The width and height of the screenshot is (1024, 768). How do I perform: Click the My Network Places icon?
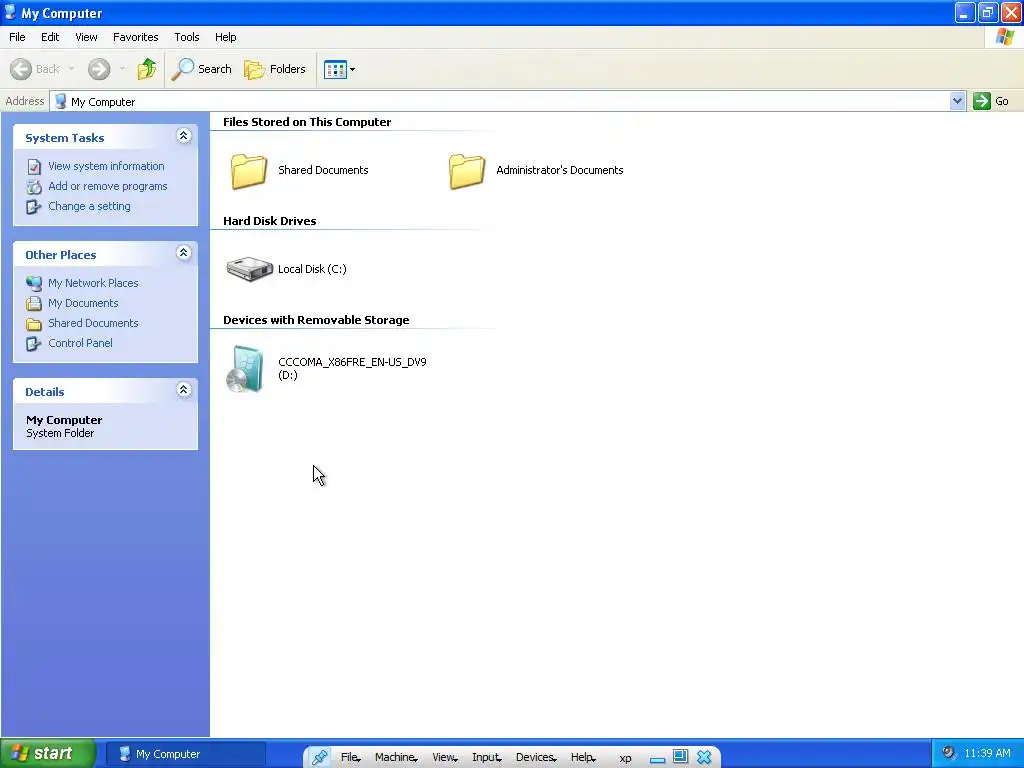point(34,283)
